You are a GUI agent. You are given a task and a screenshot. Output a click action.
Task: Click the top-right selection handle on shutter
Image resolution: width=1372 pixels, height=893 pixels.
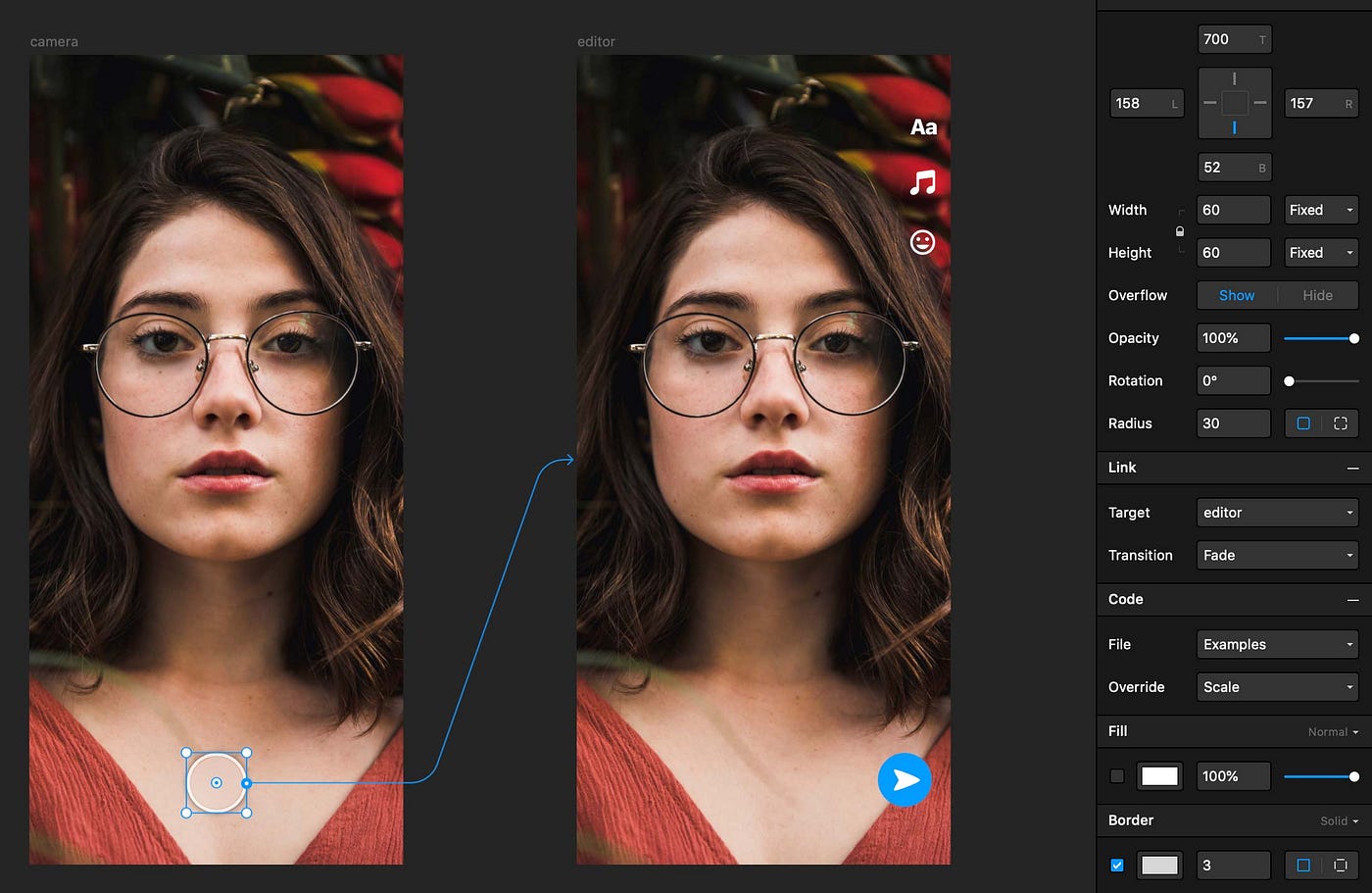pos(247,753)
